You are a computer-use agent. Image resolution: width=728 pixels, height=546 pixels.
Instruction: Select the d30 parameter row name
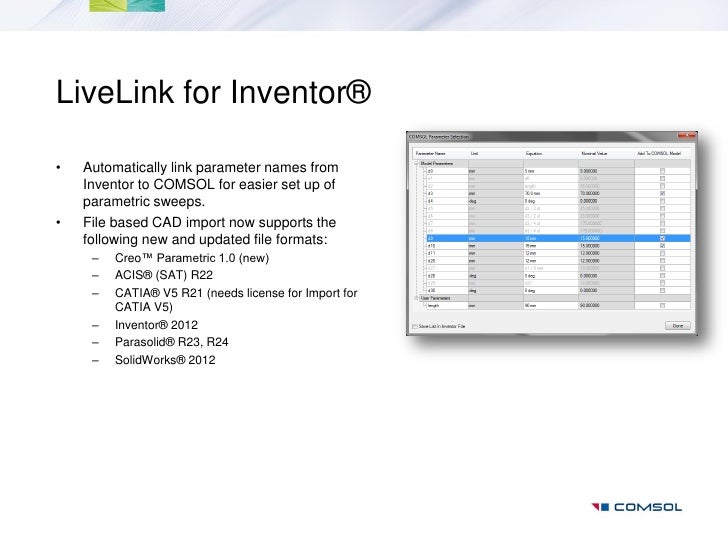(431, 291)
